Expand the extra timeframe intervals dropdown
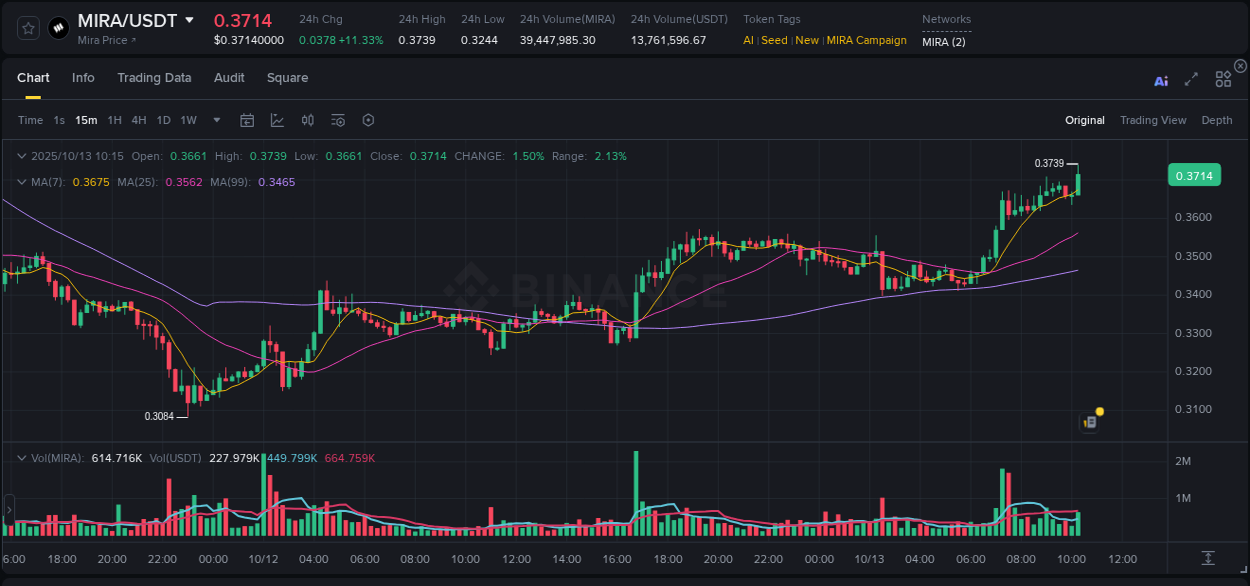The image size is (1250, 586). tap(215, 120)
